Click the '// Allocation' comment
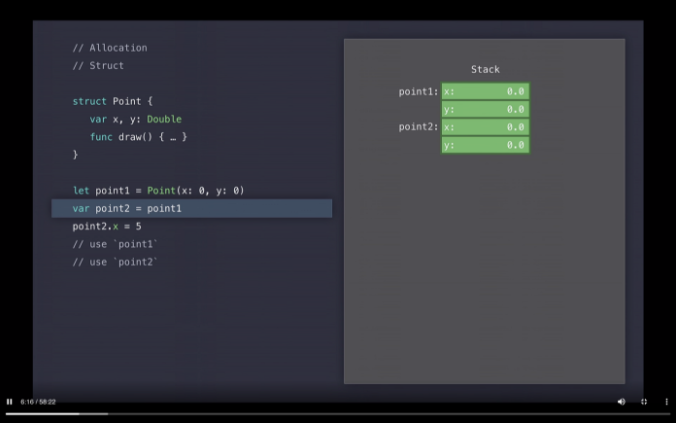676x423 pixels. click(x=110, y=48)
